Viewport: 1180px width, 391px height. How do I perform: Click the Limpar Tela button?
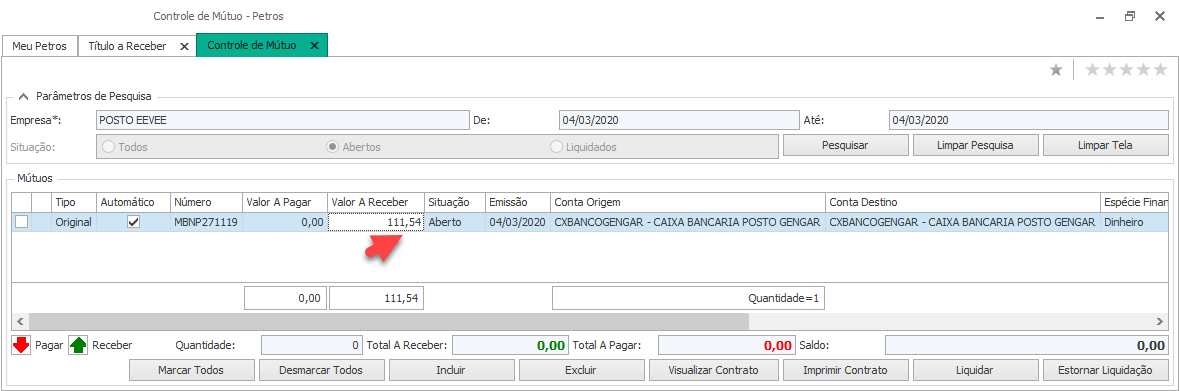pos(1105,145)
